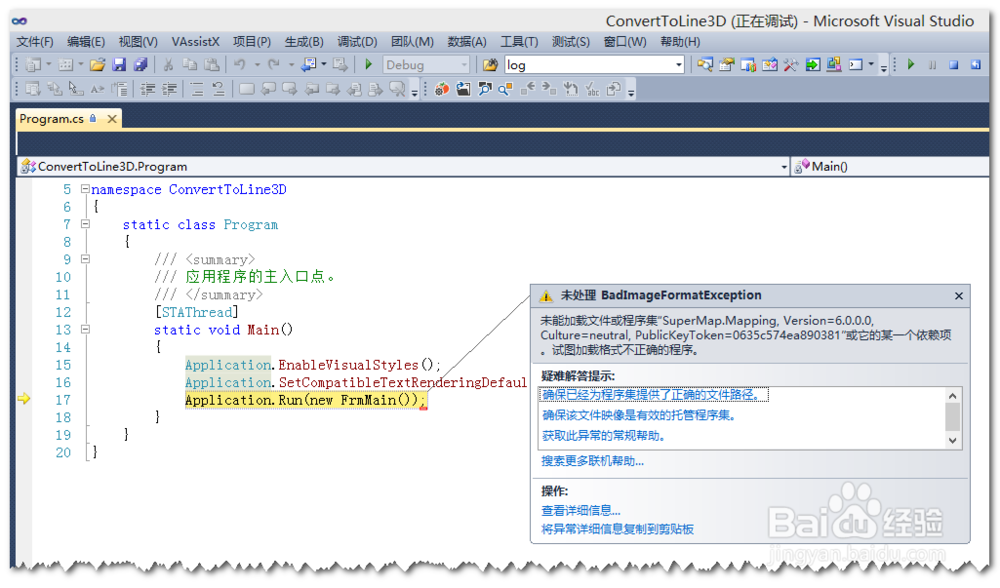Click 查看详细信息 link
Screen dimensions: 1000x588
click(580, 511)
